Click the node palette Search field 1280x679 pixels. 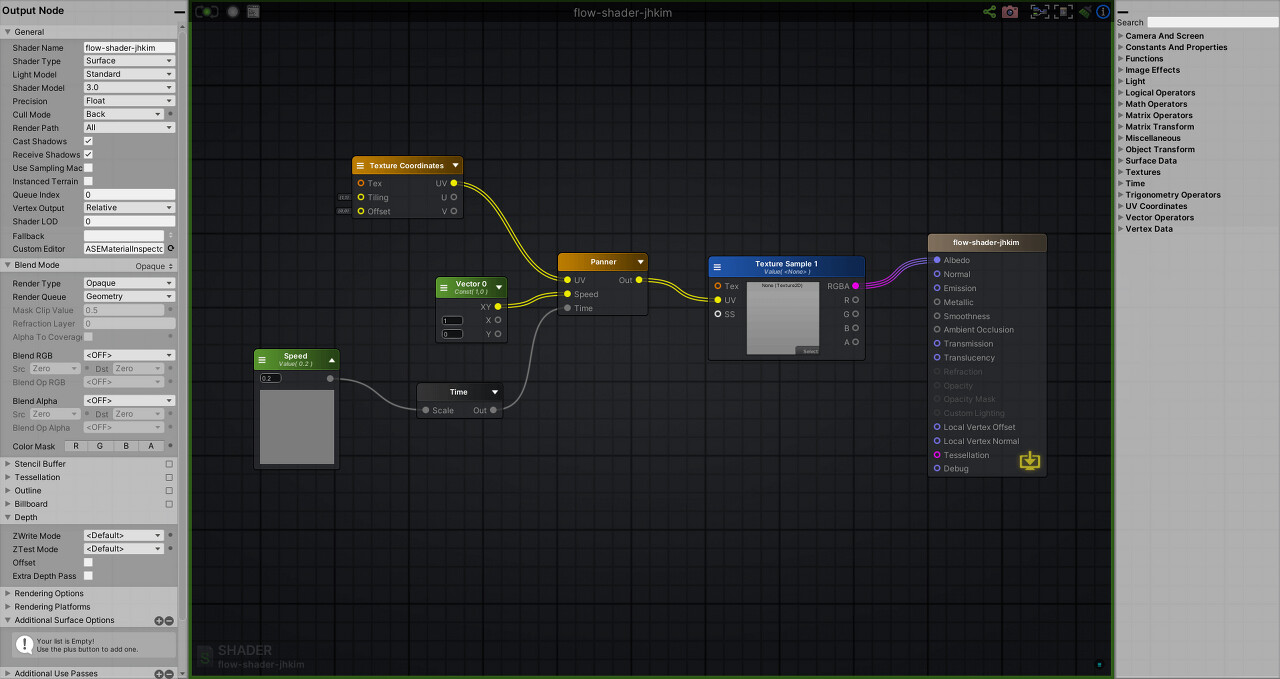[1210, 21]
